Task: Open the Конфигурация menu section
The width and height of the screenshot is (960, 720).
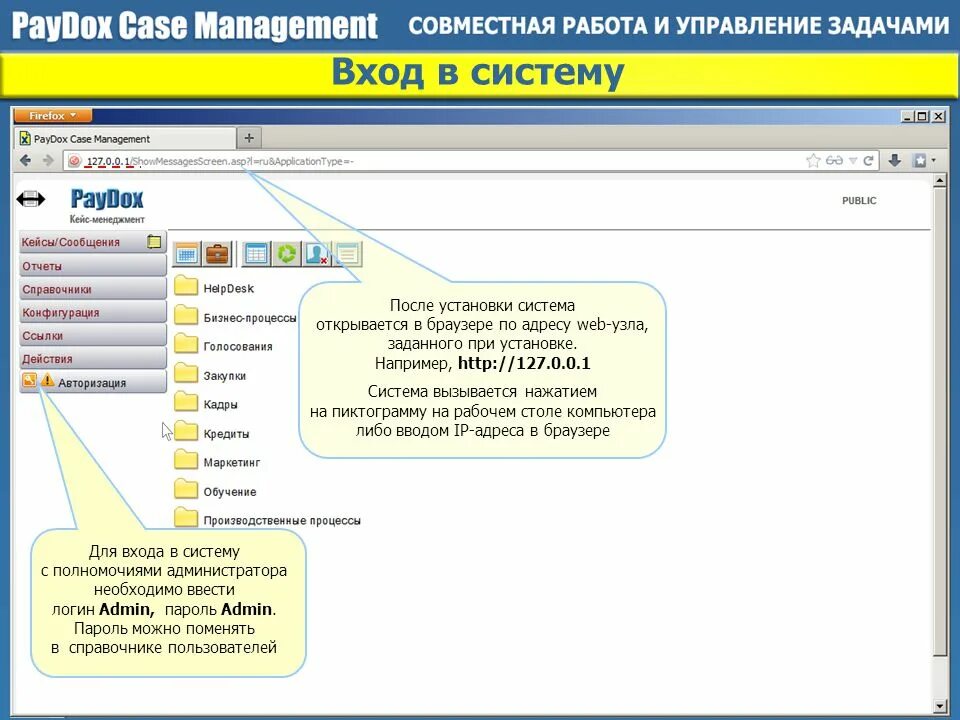Action: pos(93,313)
